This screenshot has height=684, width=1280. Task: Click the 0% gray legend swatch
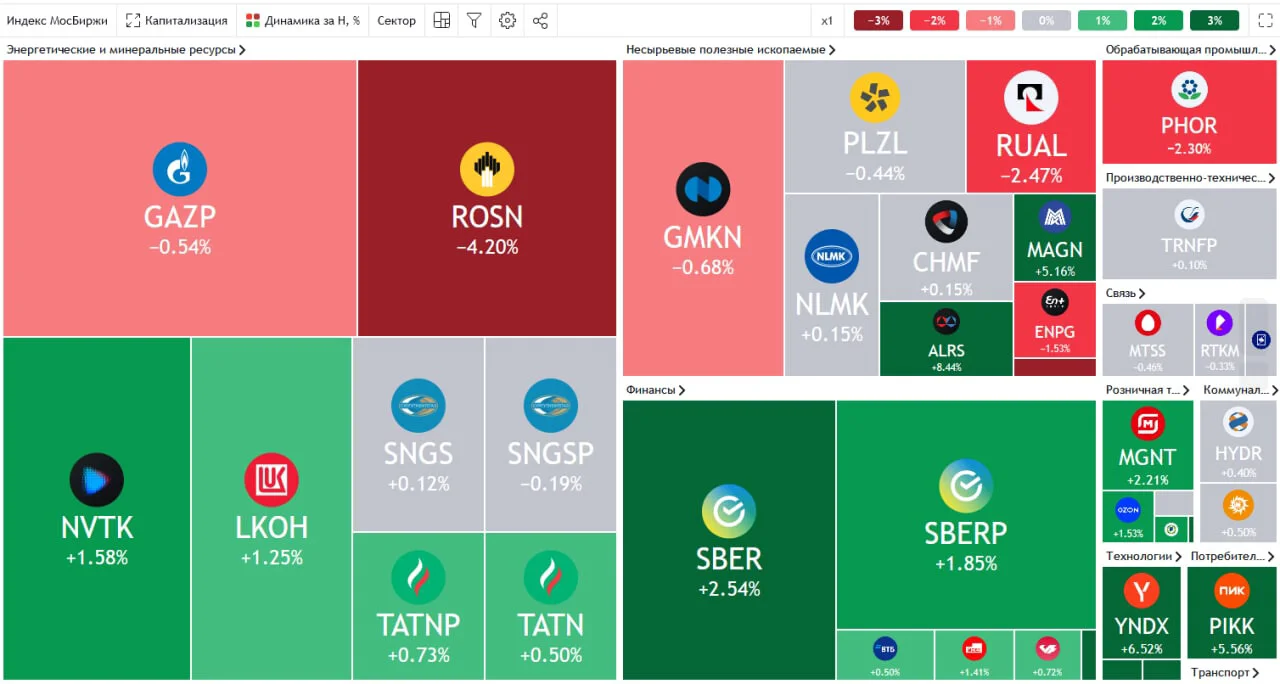coord(1046,20)
